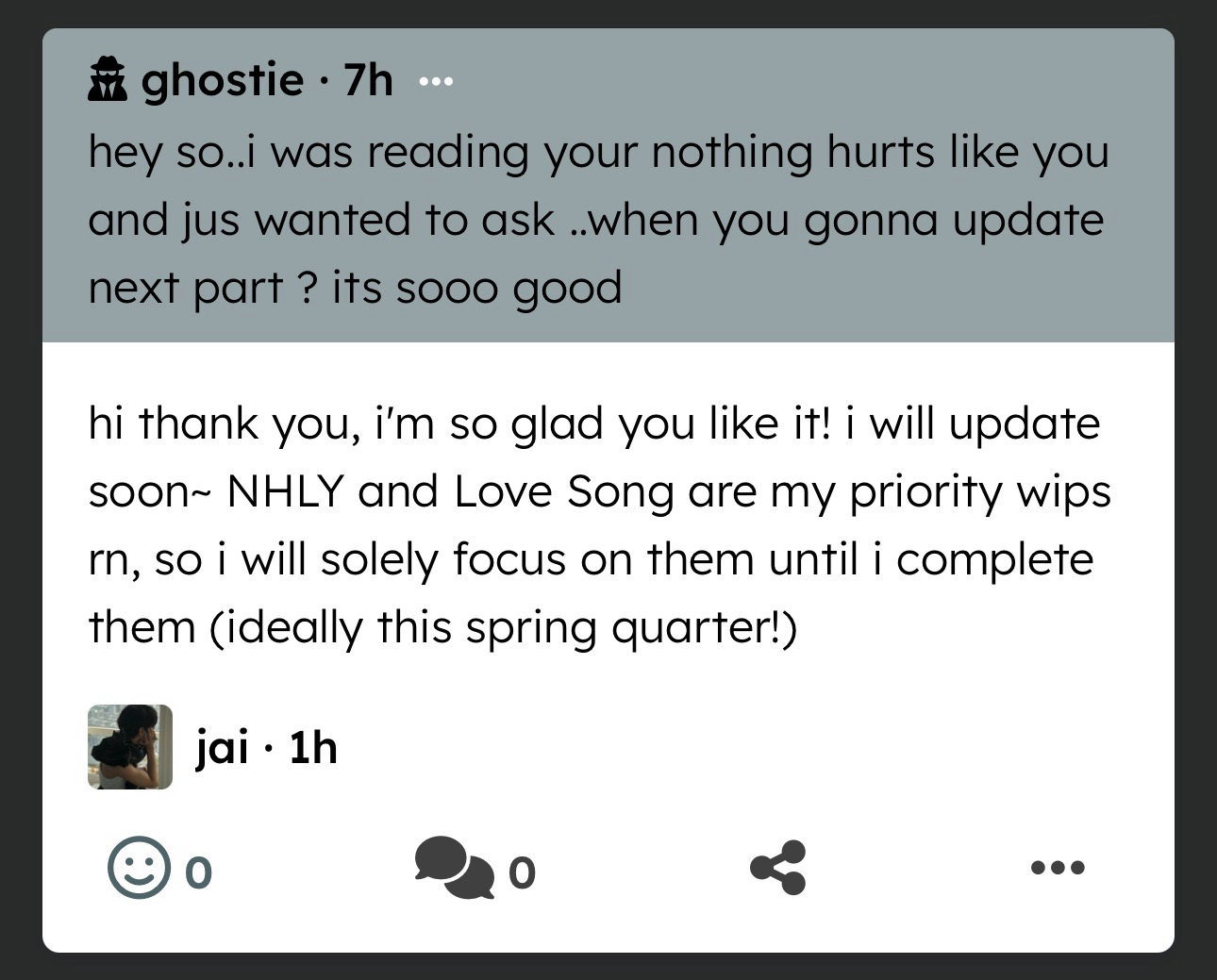Image resolution: width=1217 pixels, height=980 pixels.
Task: Click the 7h question timestamp
Action: (x=368, y=80)
